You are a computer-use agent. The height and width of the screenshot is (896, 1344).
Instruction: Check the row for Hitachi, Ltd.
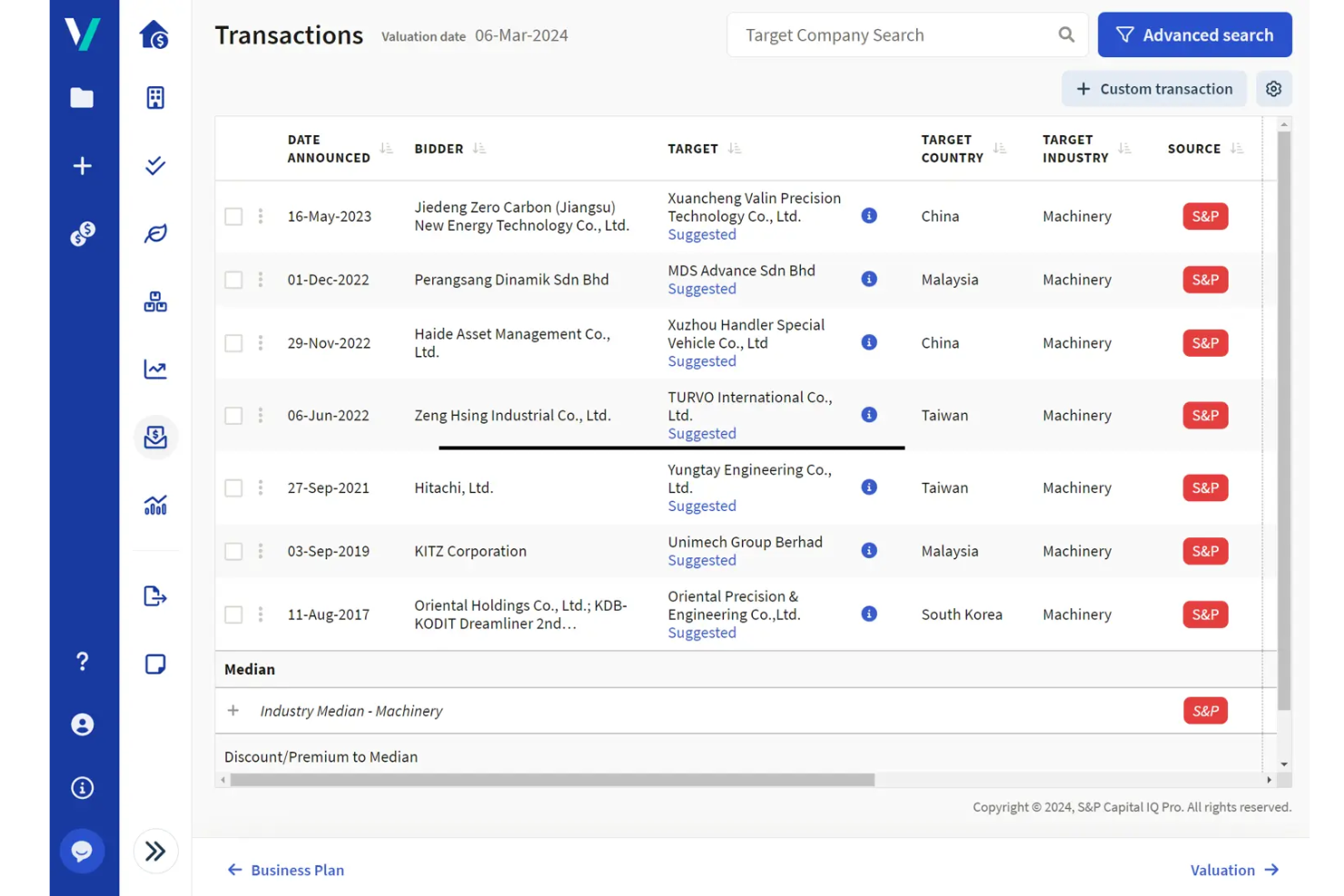click(233, 487)
